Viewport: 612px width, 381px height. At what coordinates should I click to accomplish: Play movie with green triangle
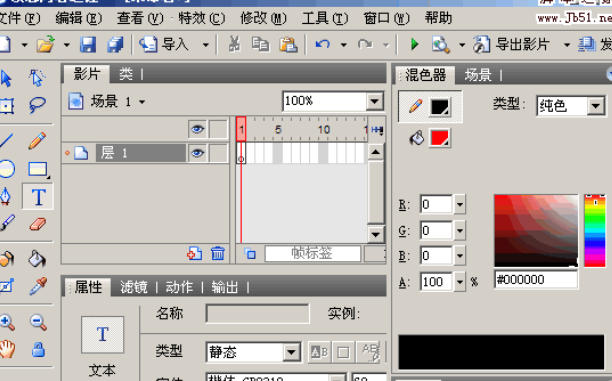point(415,45)
